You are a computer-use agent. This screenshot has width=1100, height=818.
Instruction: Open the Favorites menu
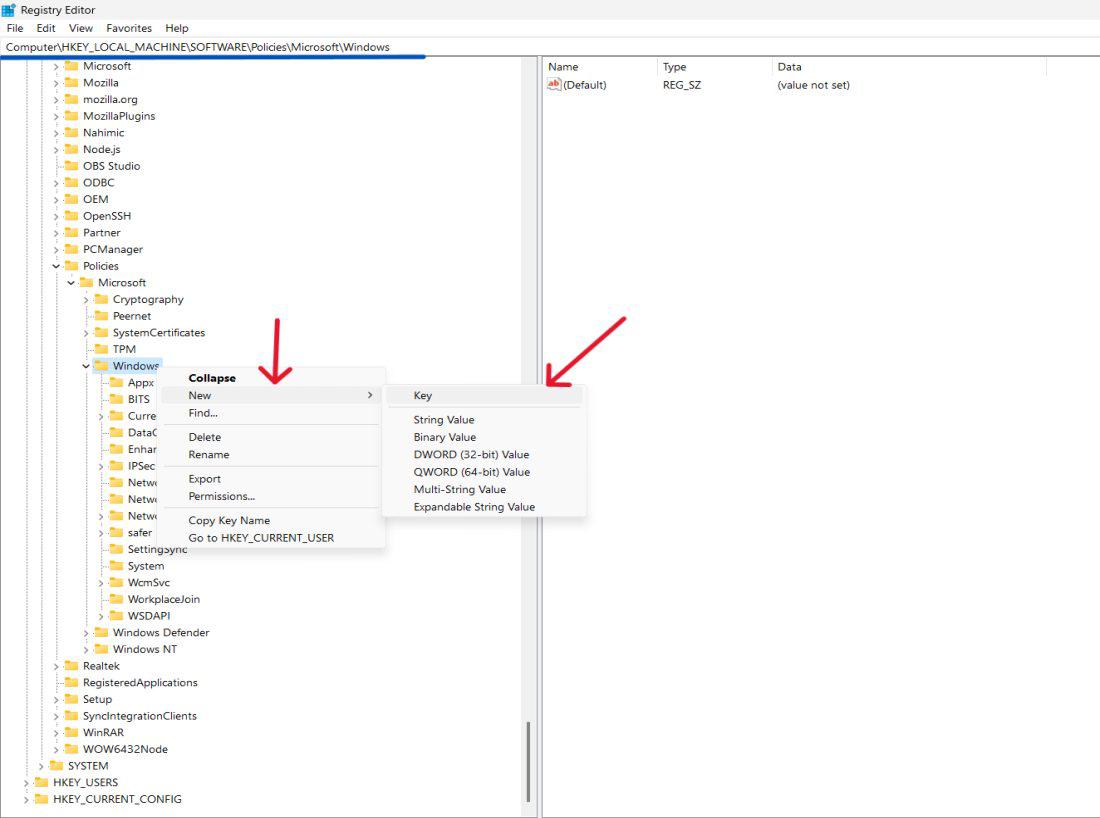tap(129, 28)
